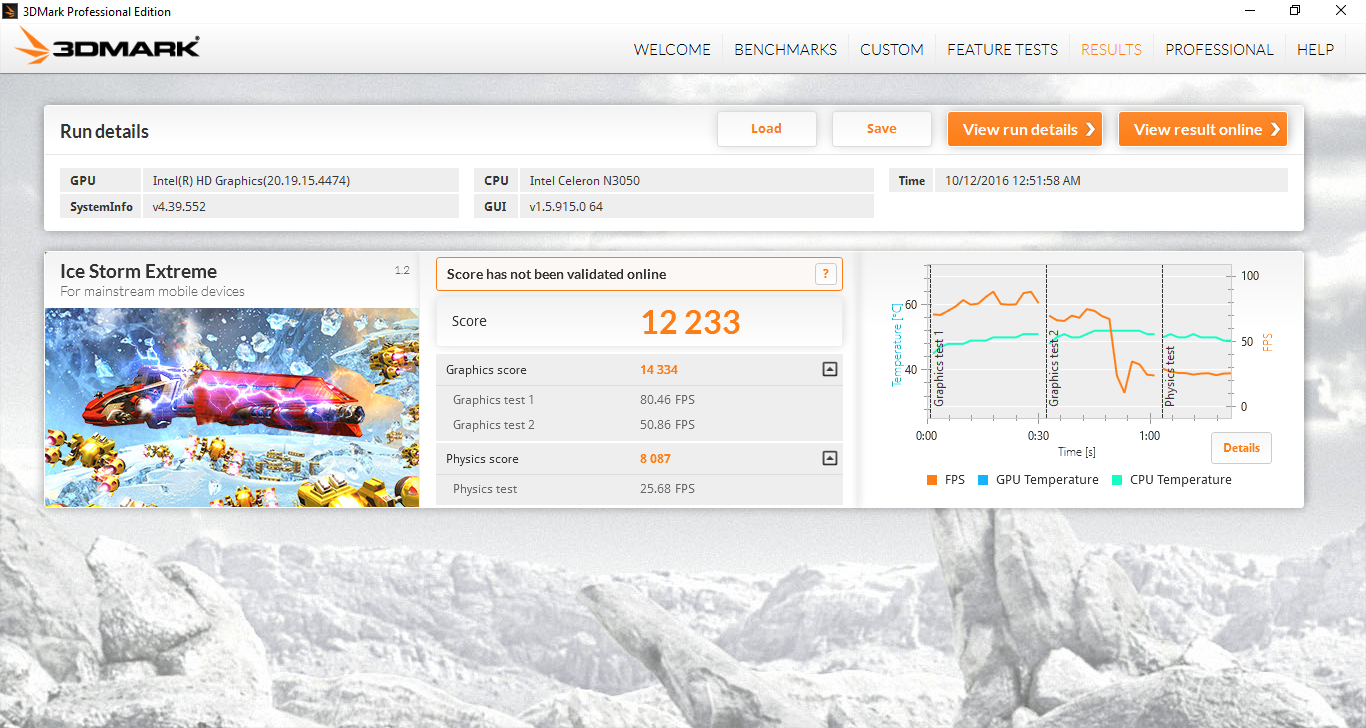Viewport: 1366px width, 728px height.
Task: Go to the CUSTOM tab
Action: (x=892, y=49)
